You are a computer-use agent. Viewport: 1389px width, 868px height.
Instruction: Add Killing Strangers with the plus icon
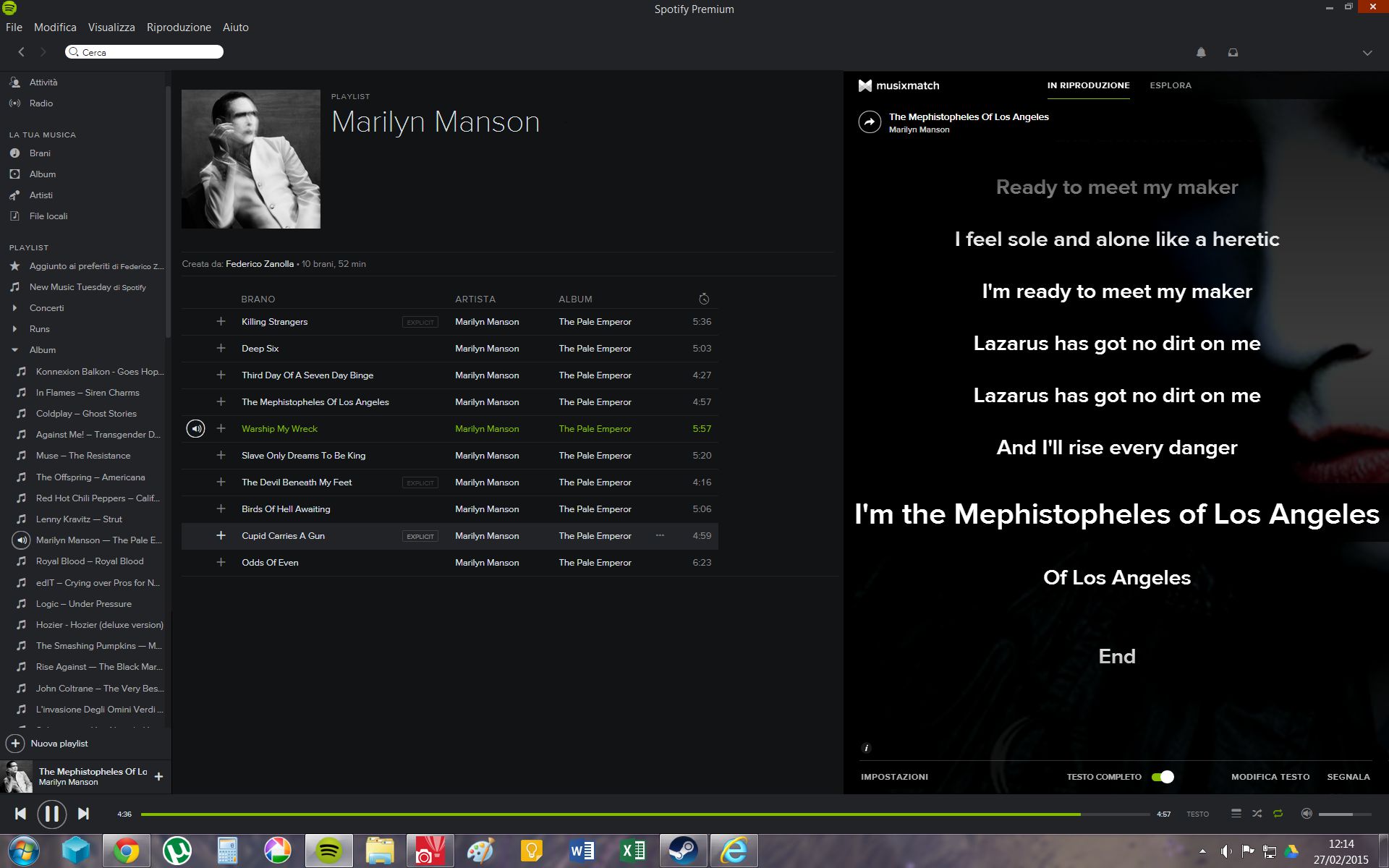[221, 321]
